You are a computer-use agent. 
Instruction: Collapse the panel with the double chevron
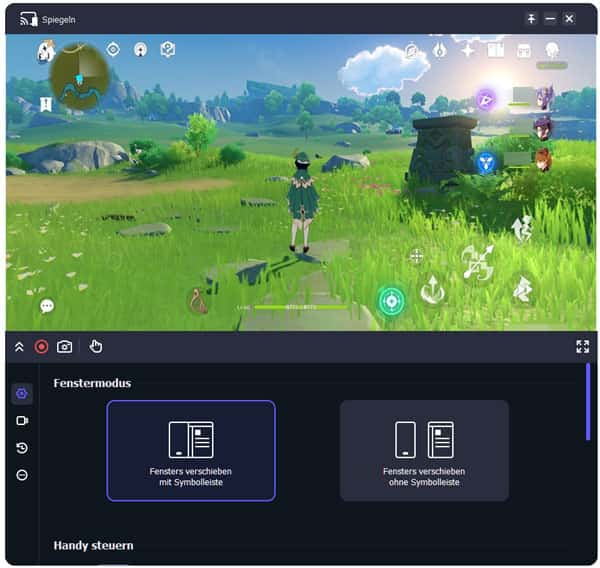(19, 347)
